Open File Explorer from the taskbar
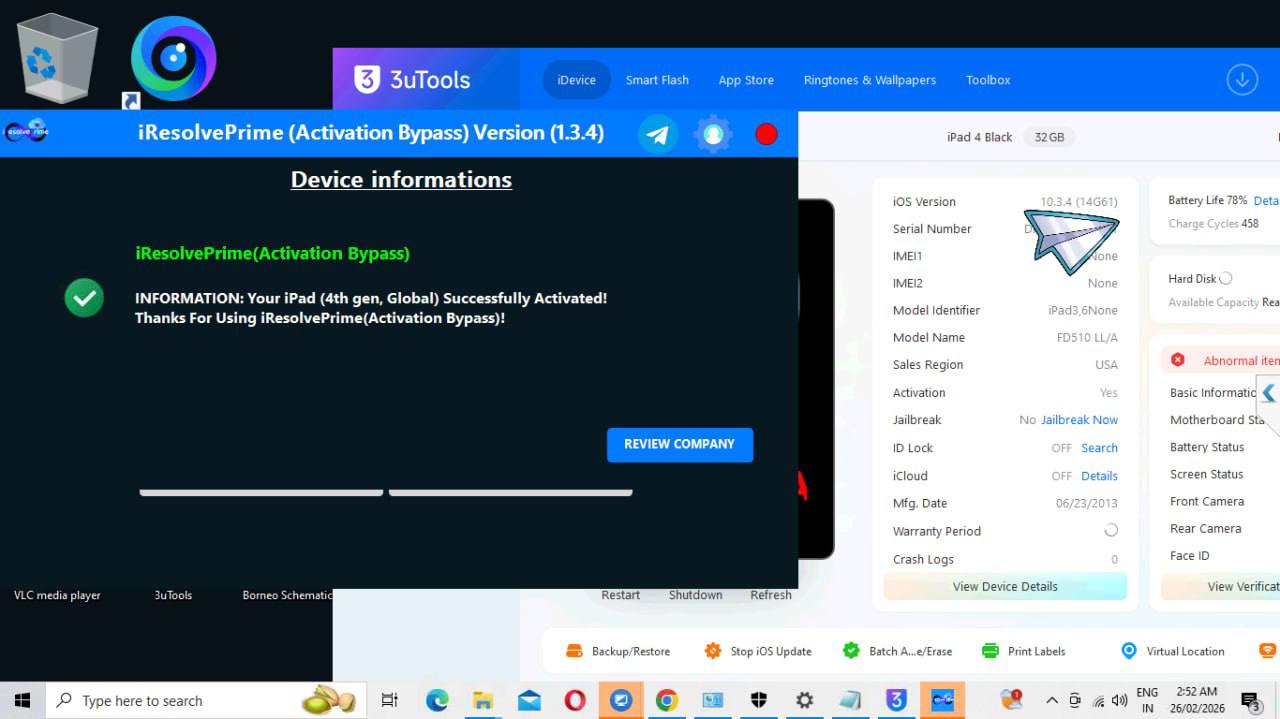The image size is (1280, 719). tap(483, 700)
